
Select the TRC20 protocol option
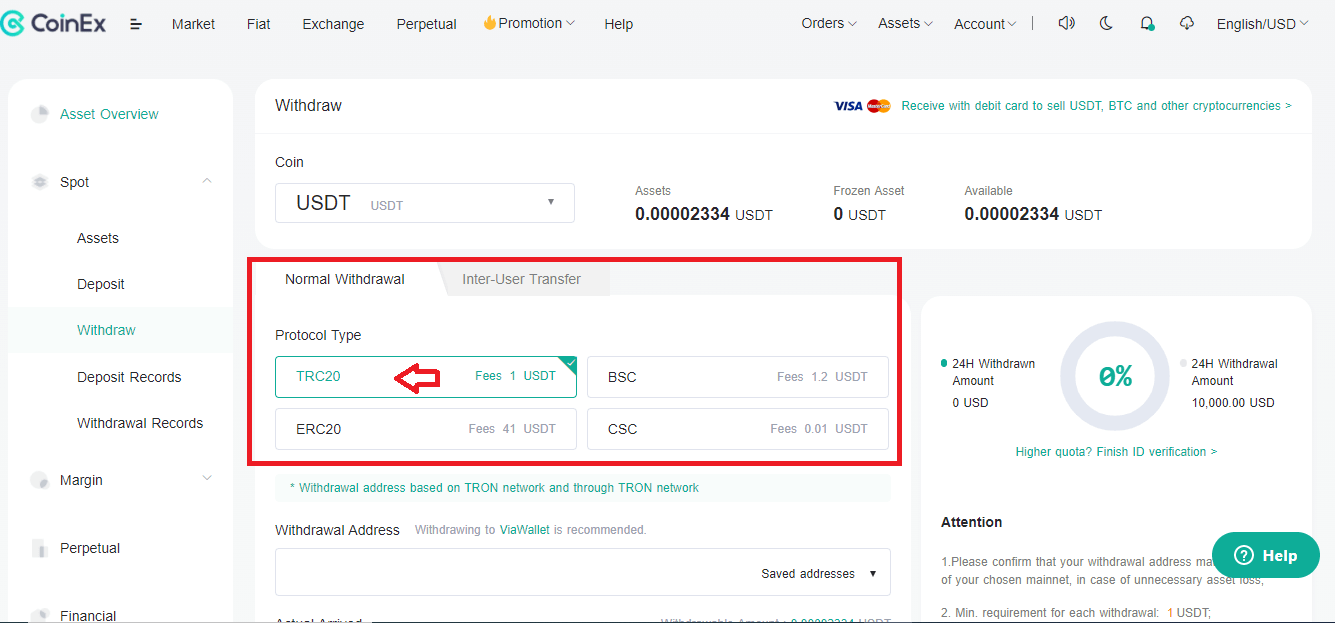(x=426, y=377)
